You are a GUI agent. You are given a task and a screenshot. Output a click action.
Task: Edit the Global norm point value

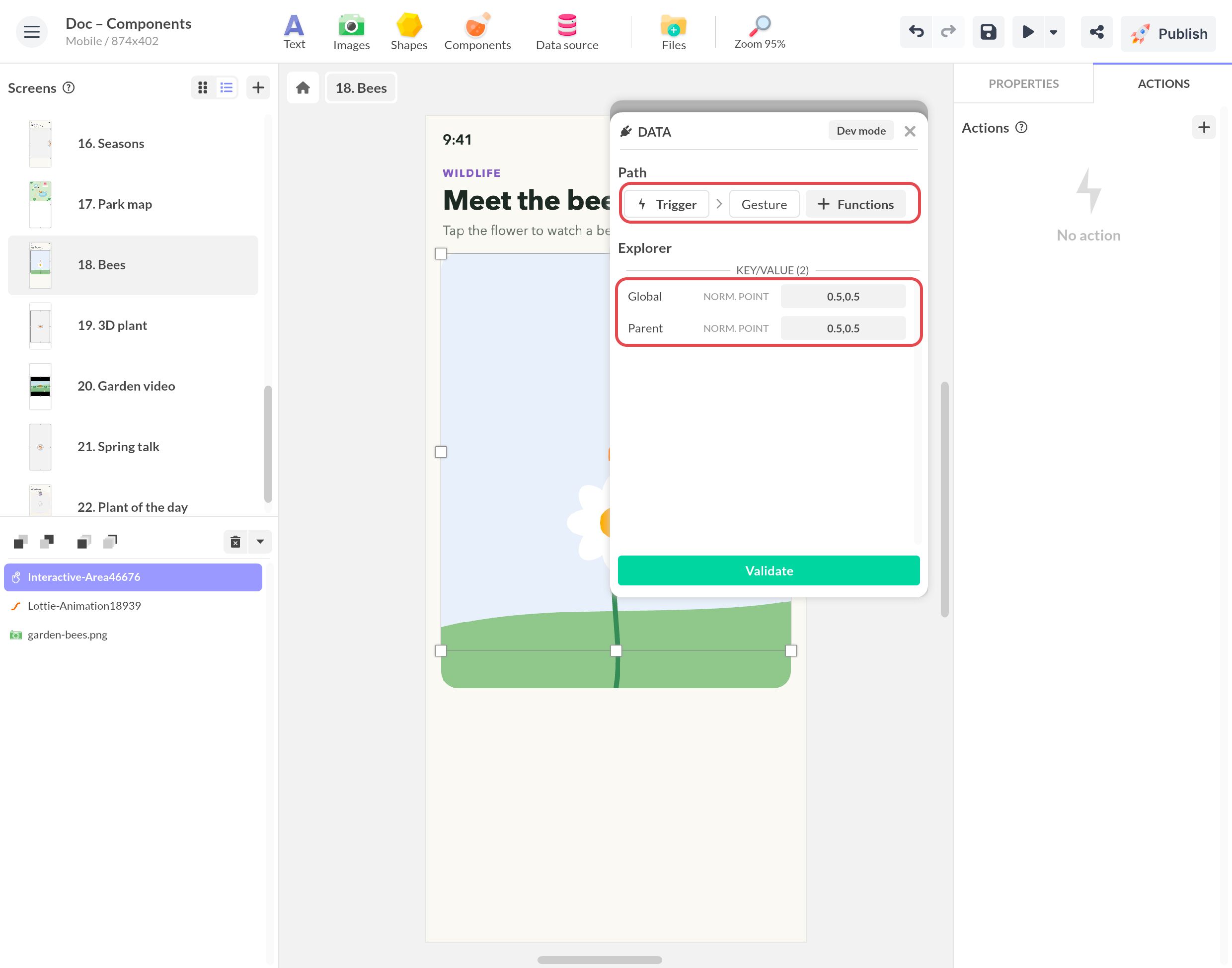(x=843, y=296)
